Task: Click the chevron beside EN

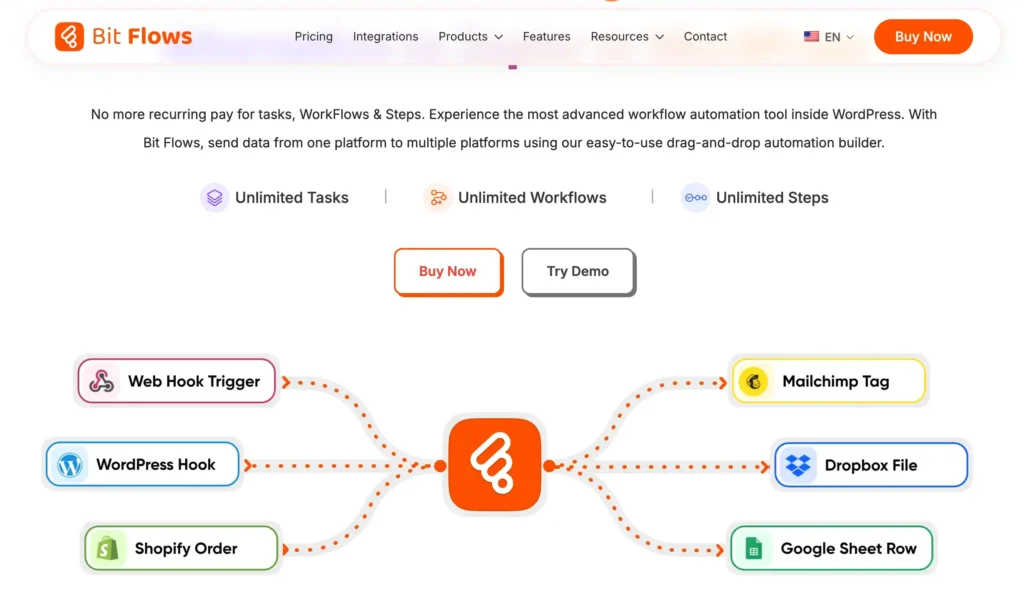Action: (850, 37)
